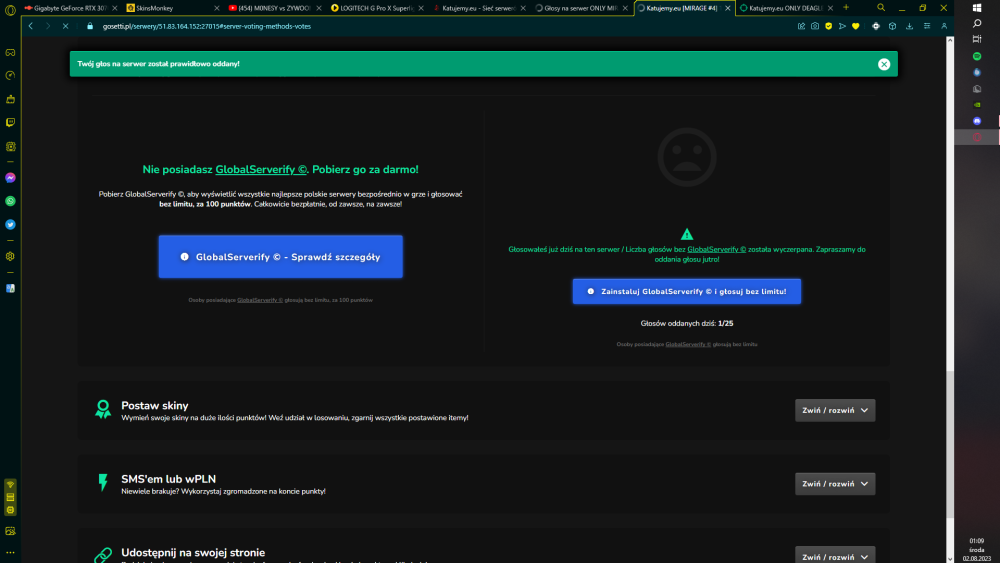Stop page loading with the X button
The image size is (1000, 563).
click(66, 26)
